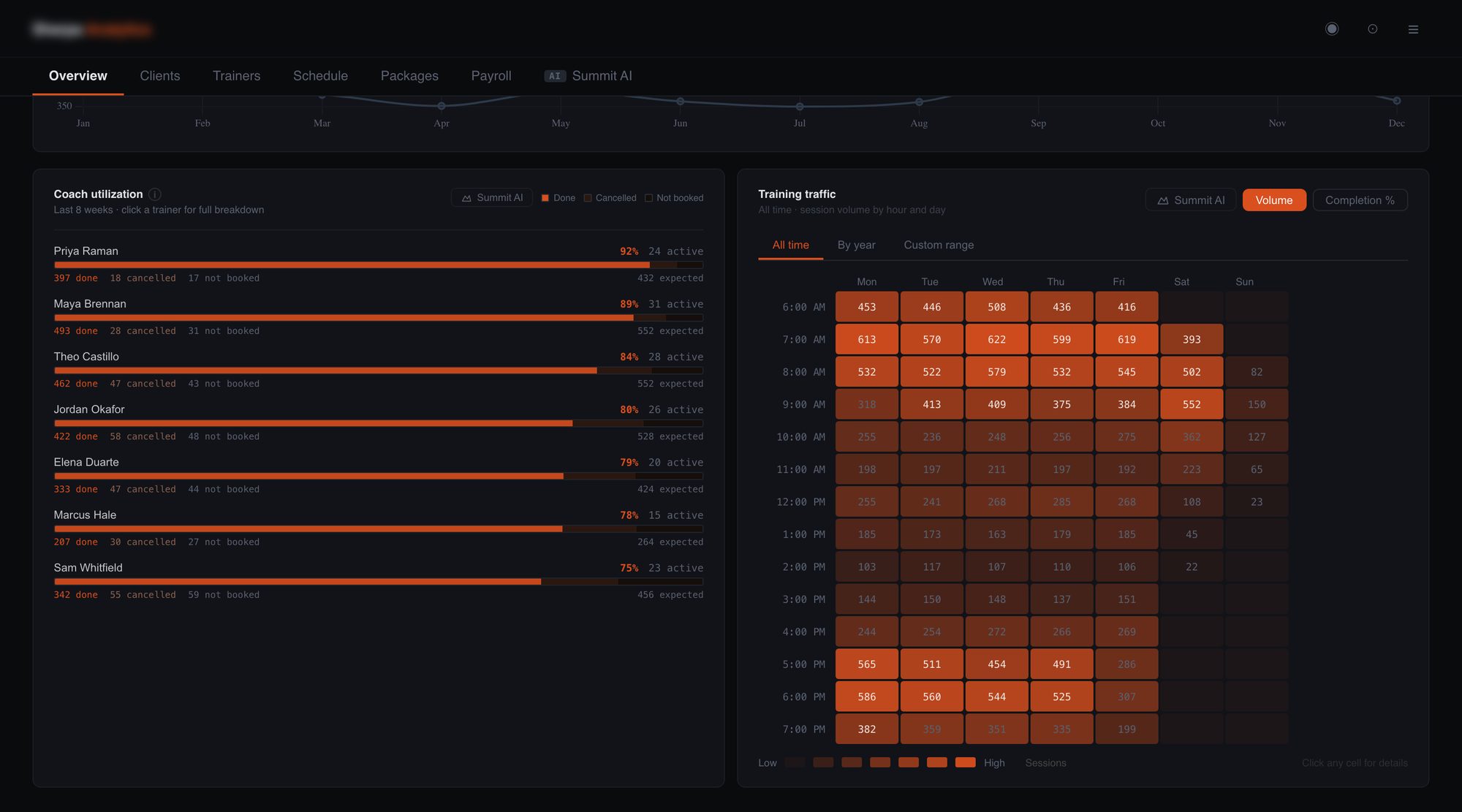
Task: Toggle the Not booked legend item
Action: click(674, 198)
